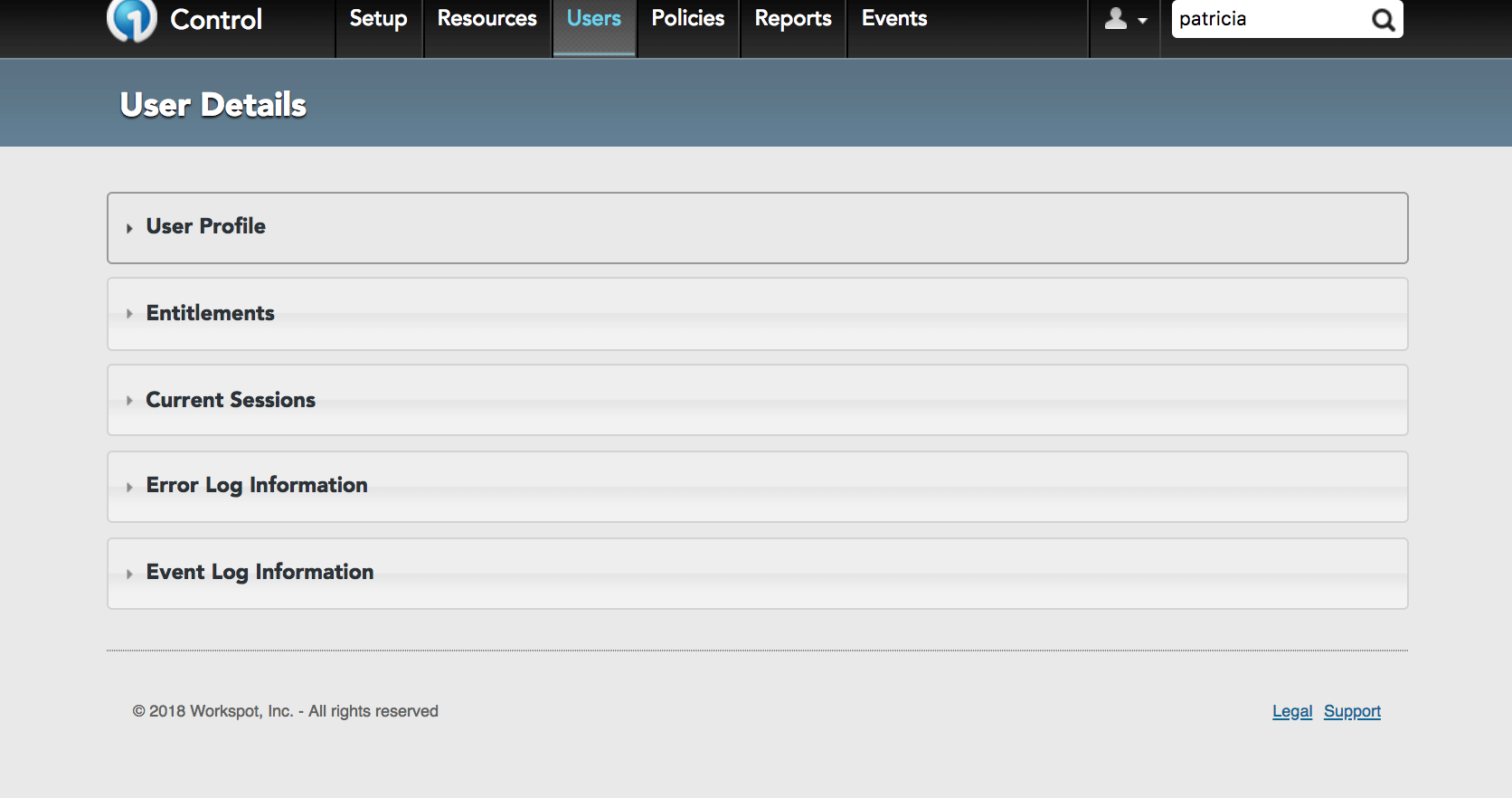The height and width of the screenshot is (798, 1512).
Task: Open the account dropdown caret
Action: pos(1142,21)
